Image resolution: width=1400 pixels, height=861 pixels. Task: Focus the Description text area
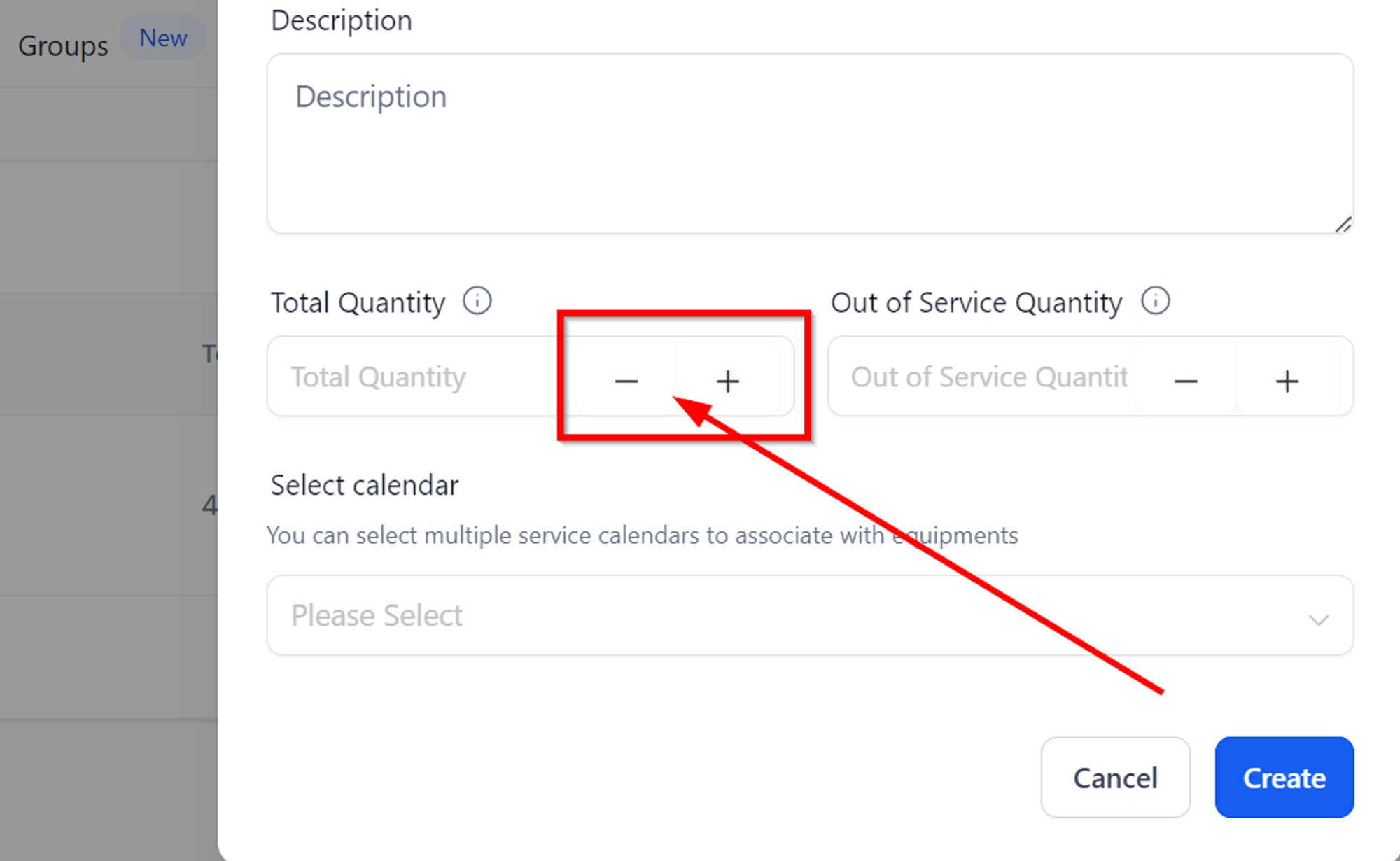click(810, 143)
